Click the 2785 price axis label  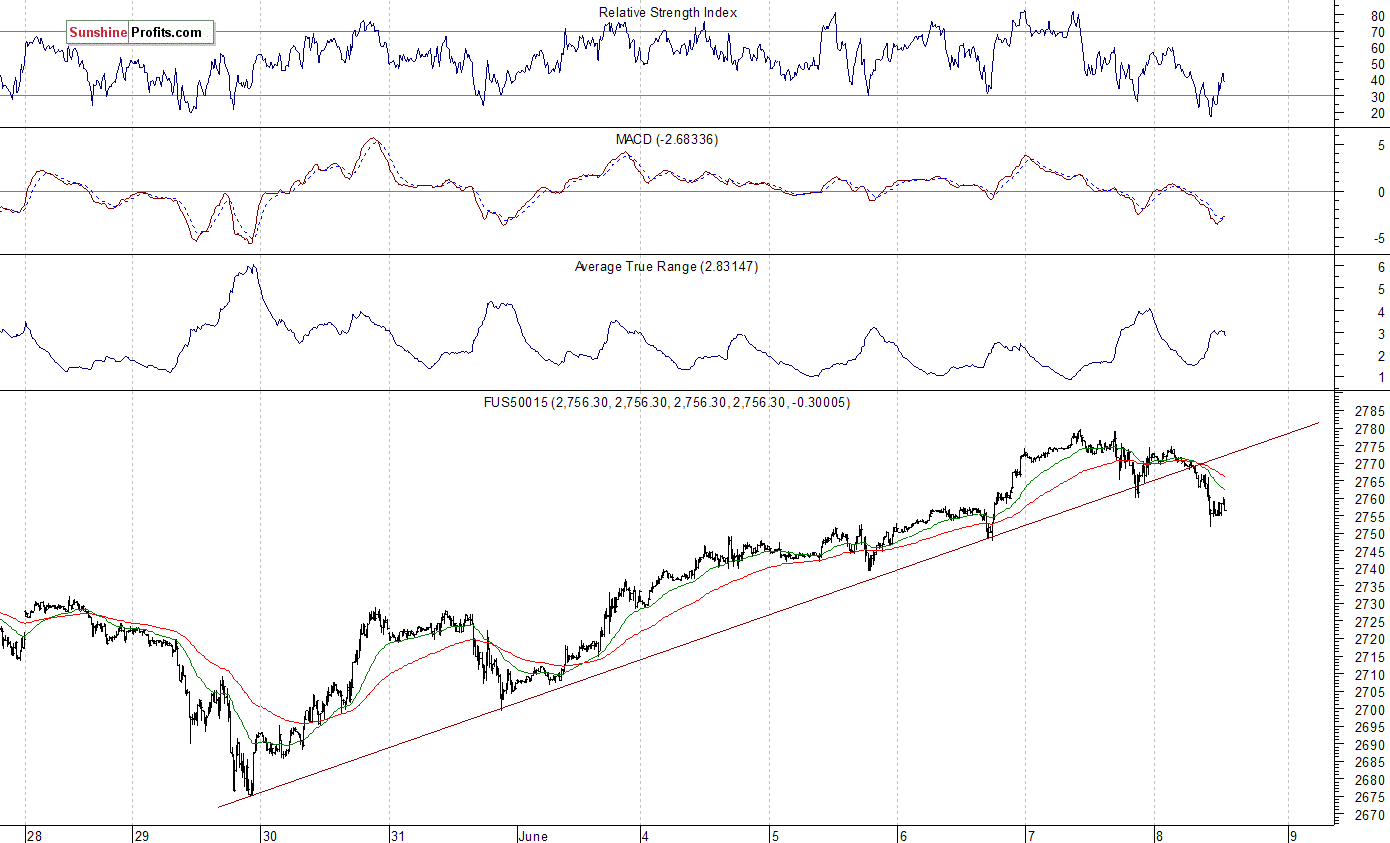pyautogui.click(x=1370, y=412)
